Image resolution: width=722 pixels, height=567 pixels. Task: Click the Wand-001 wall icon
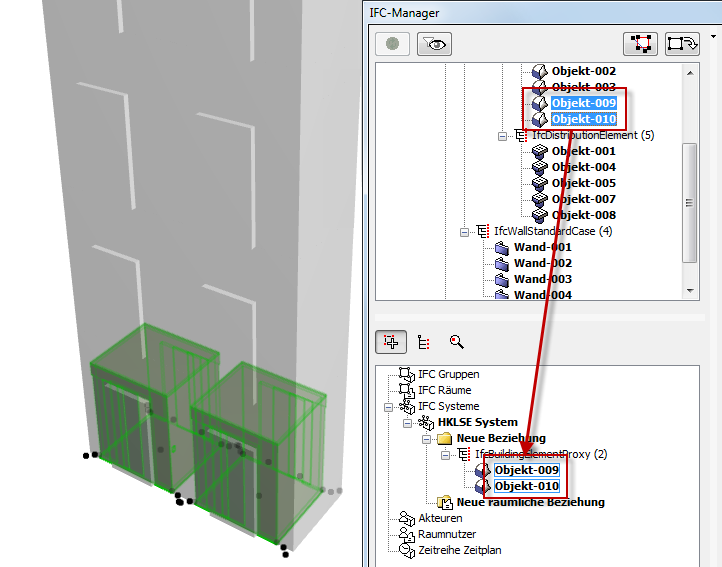click(501, 248)
